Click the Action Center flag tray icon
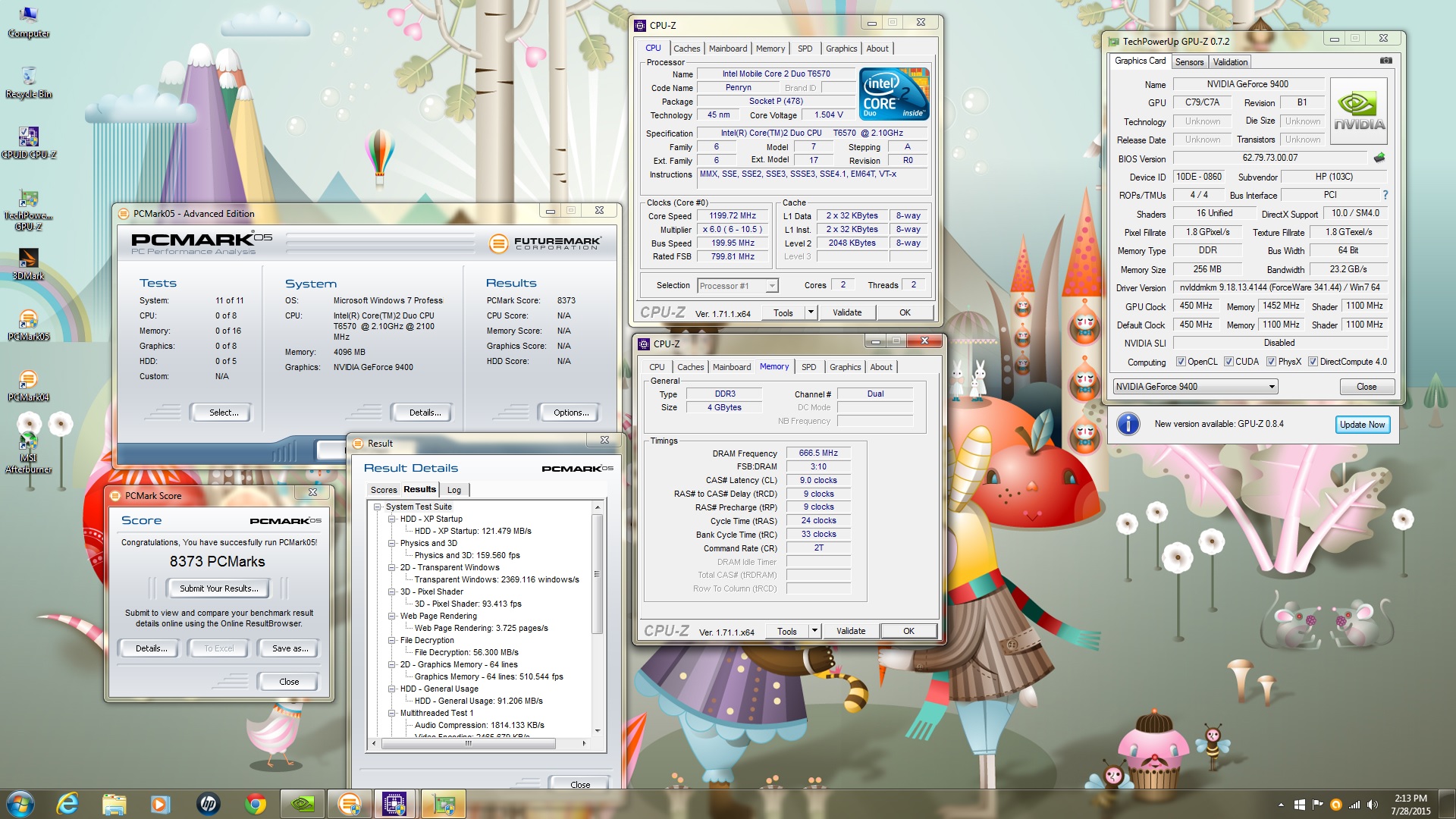 [x=1317, y=805]
